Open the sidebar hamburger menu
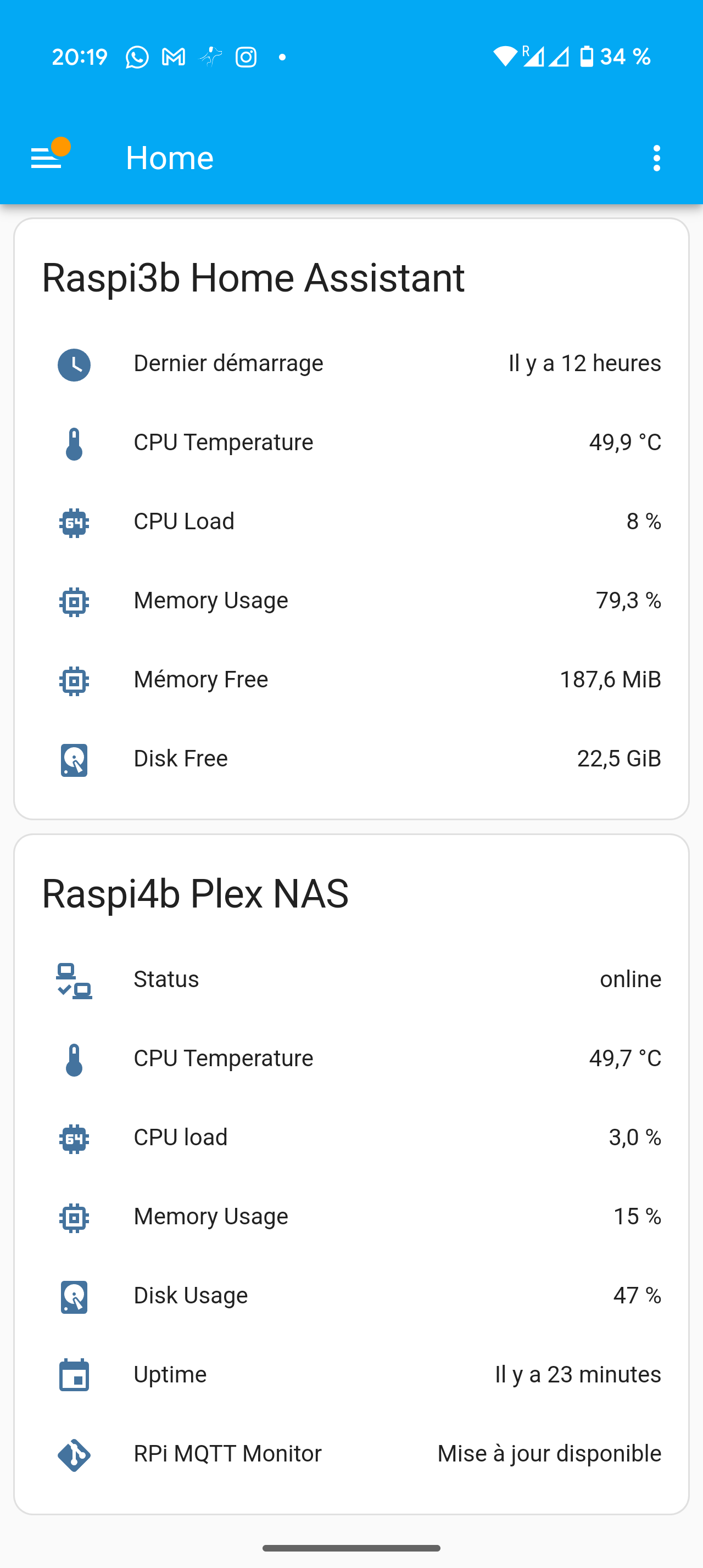 pos(46,158)
